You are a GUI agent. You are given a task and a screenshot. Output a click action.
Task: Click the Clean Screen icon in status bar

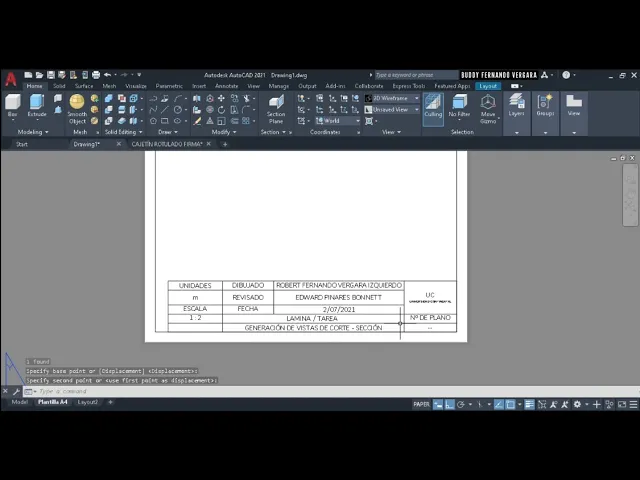tap(622, 404)
